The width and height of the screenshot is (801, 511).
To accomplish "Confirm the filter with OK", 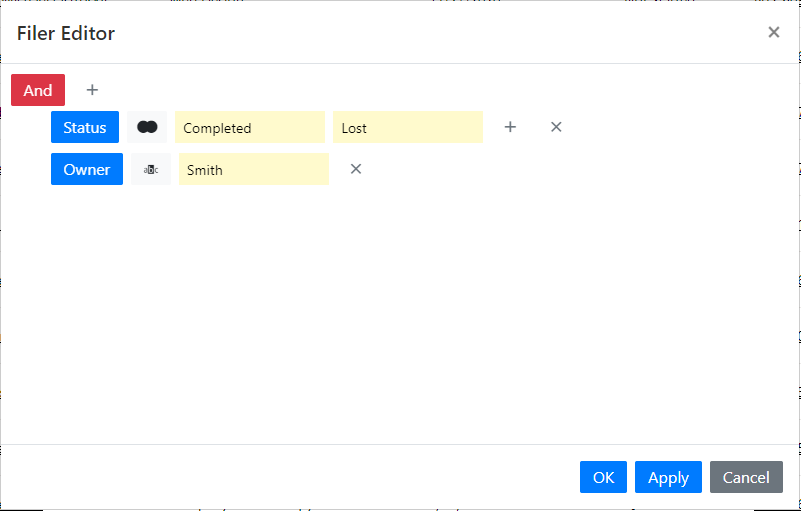I will tap(603, 477).
